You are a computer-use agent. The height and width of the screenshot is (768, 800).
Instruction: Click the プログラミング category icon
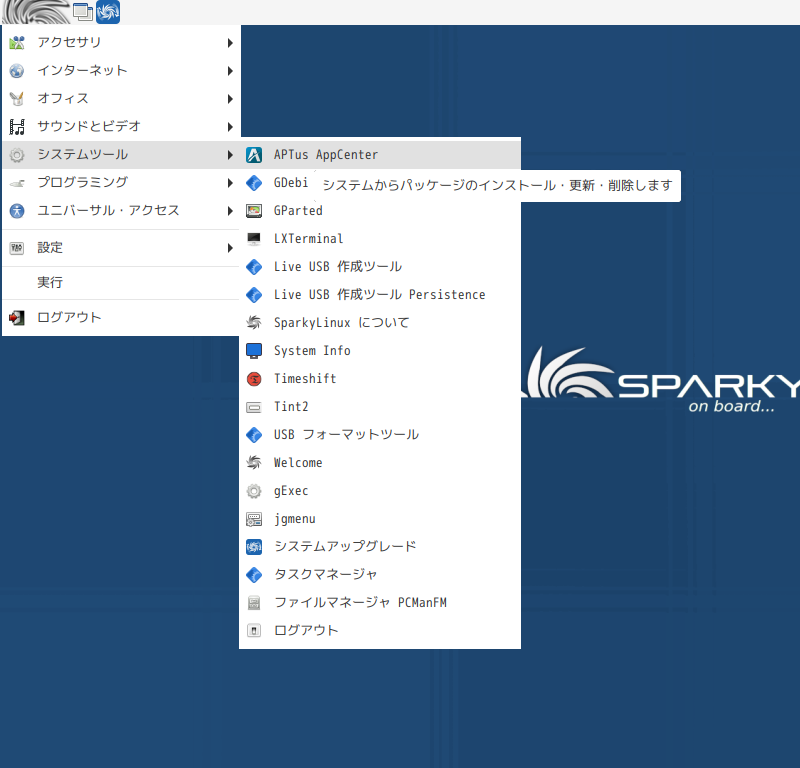click(x=17, y=183)
